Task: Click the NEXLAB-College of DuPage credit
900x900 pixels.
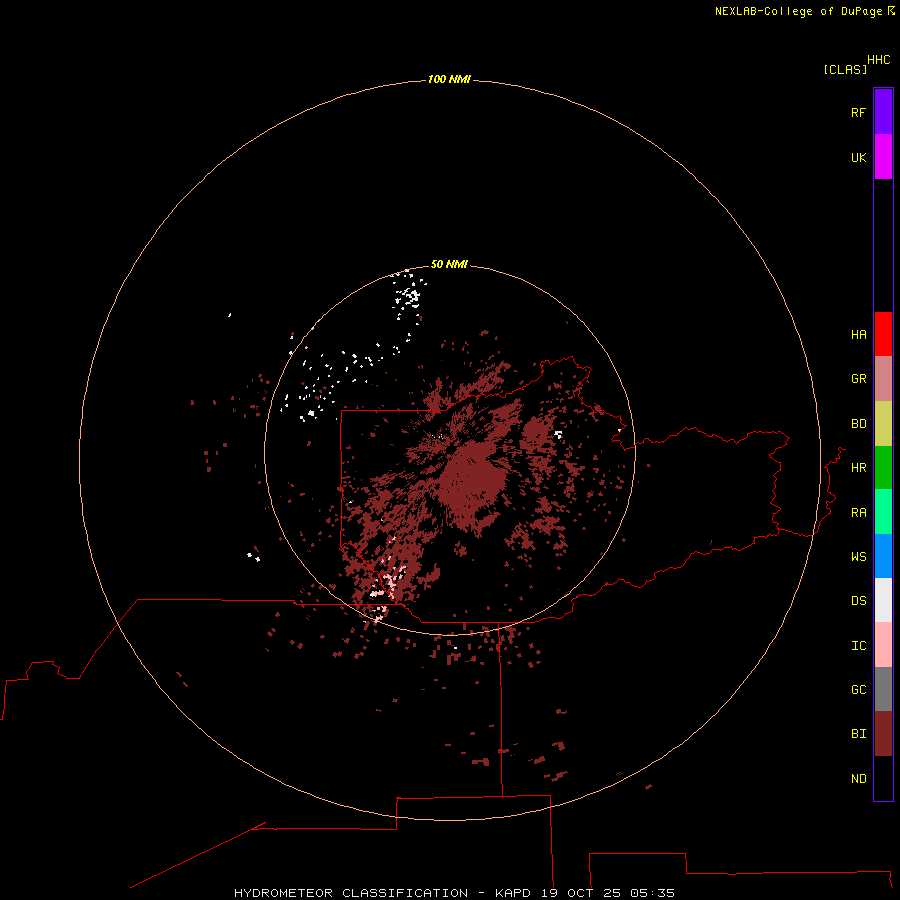Action: 798,11
